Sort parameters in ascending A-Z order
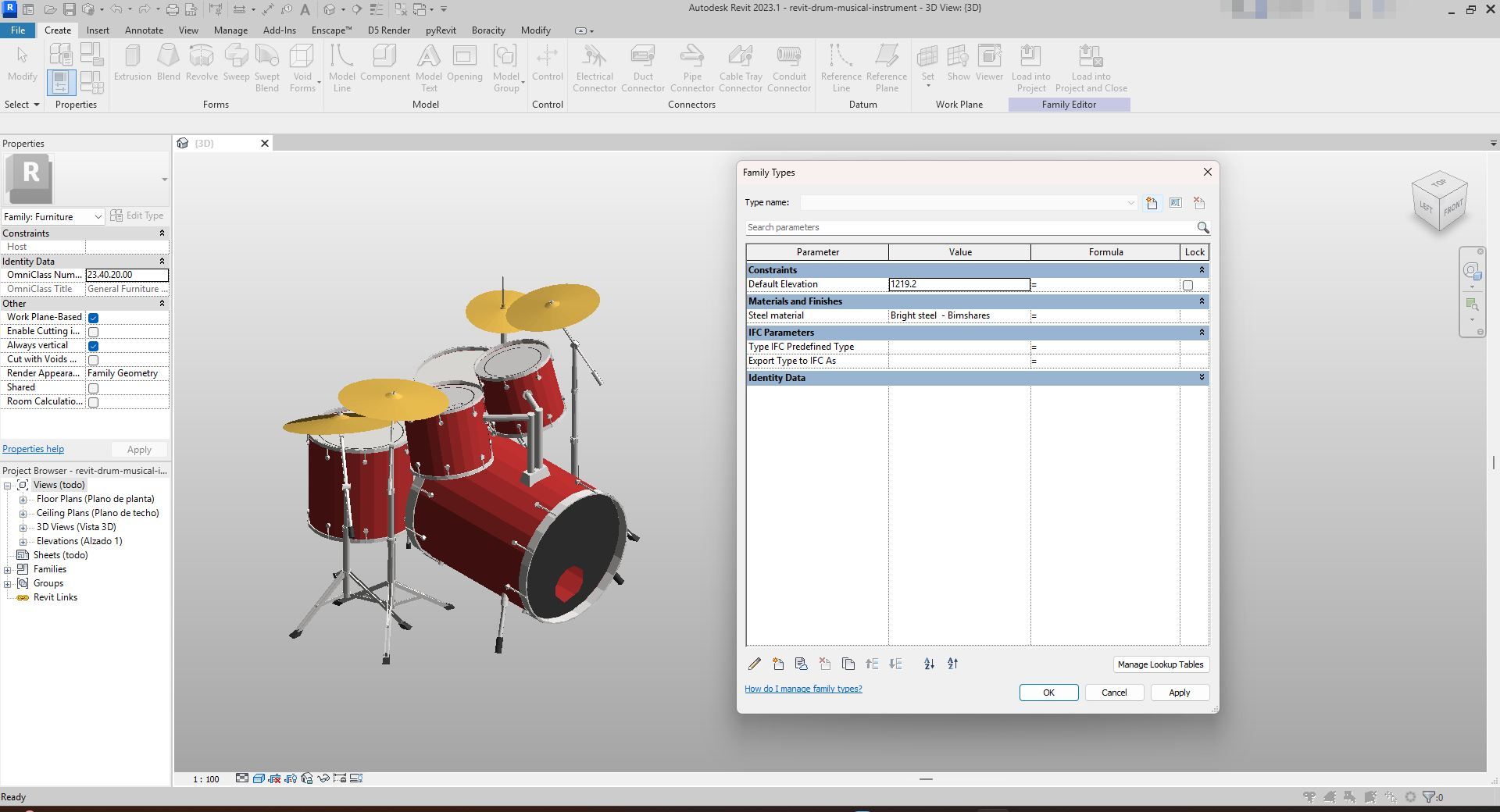This screenshot has width=1500, height=812. pyautogui.click(x=929, y=664)
